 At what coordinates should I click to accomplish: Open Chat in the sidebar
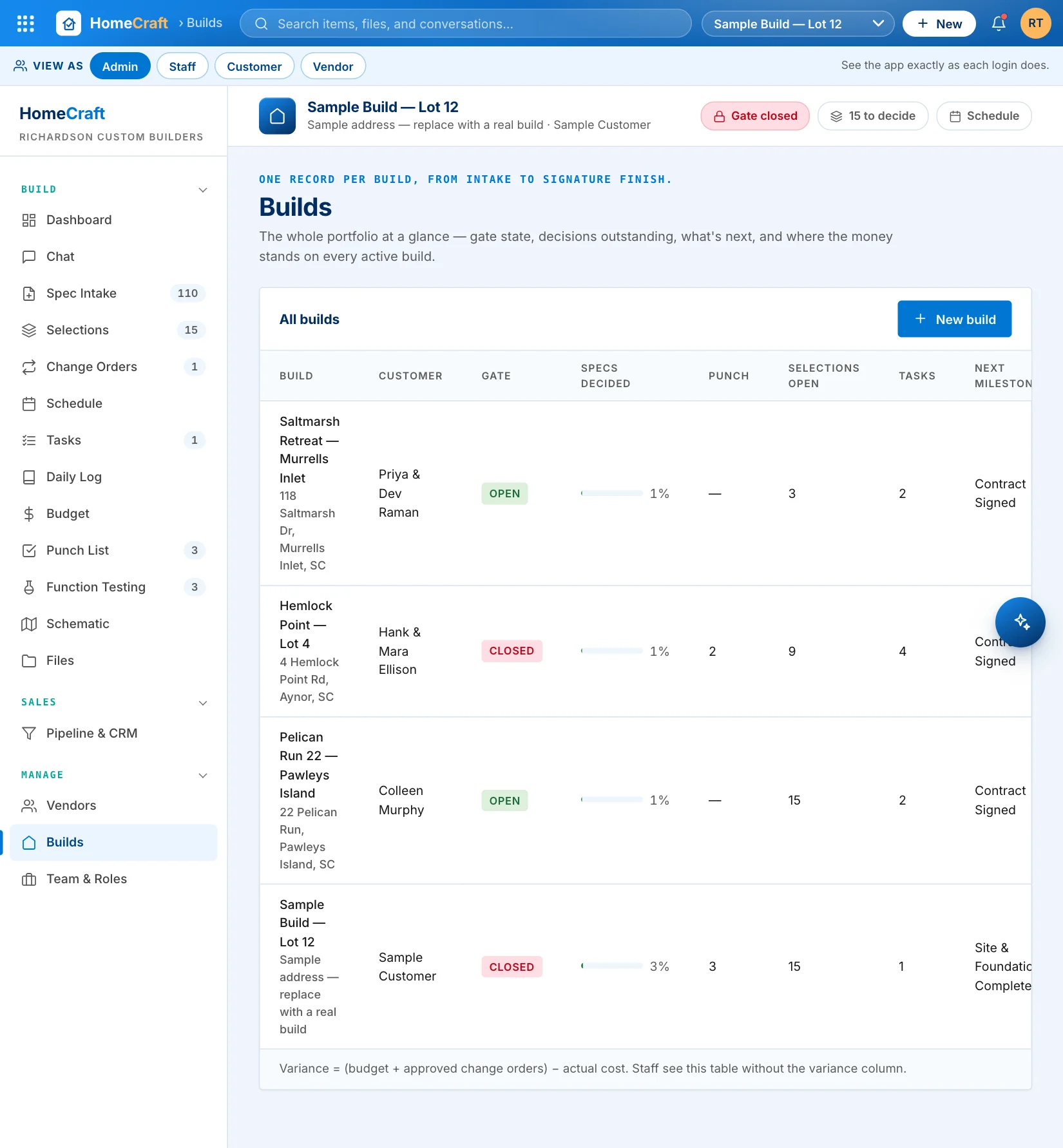(113, 257)
